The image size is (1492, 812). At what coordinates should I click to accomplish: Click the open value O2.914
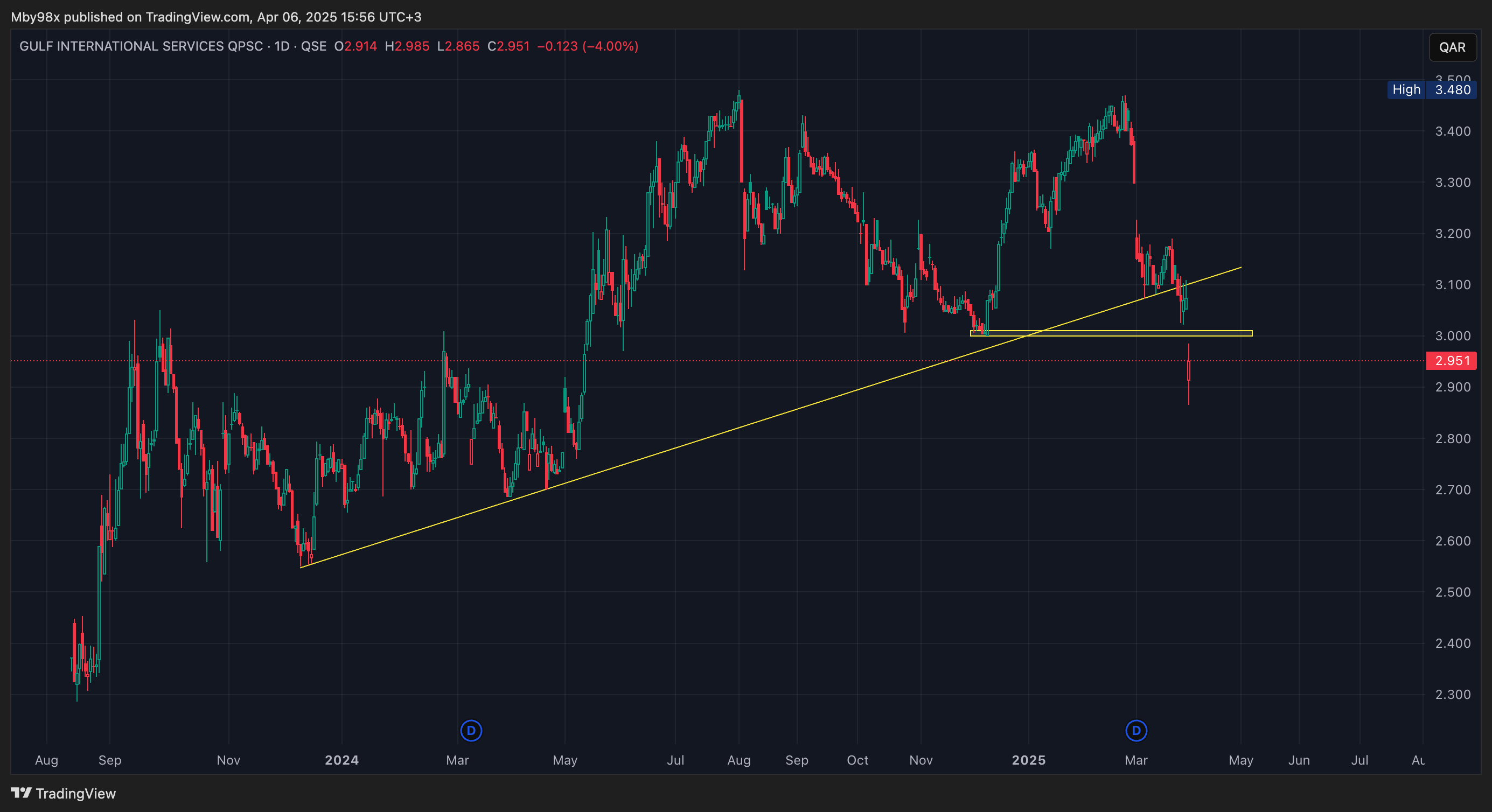(x=355, y=46)
